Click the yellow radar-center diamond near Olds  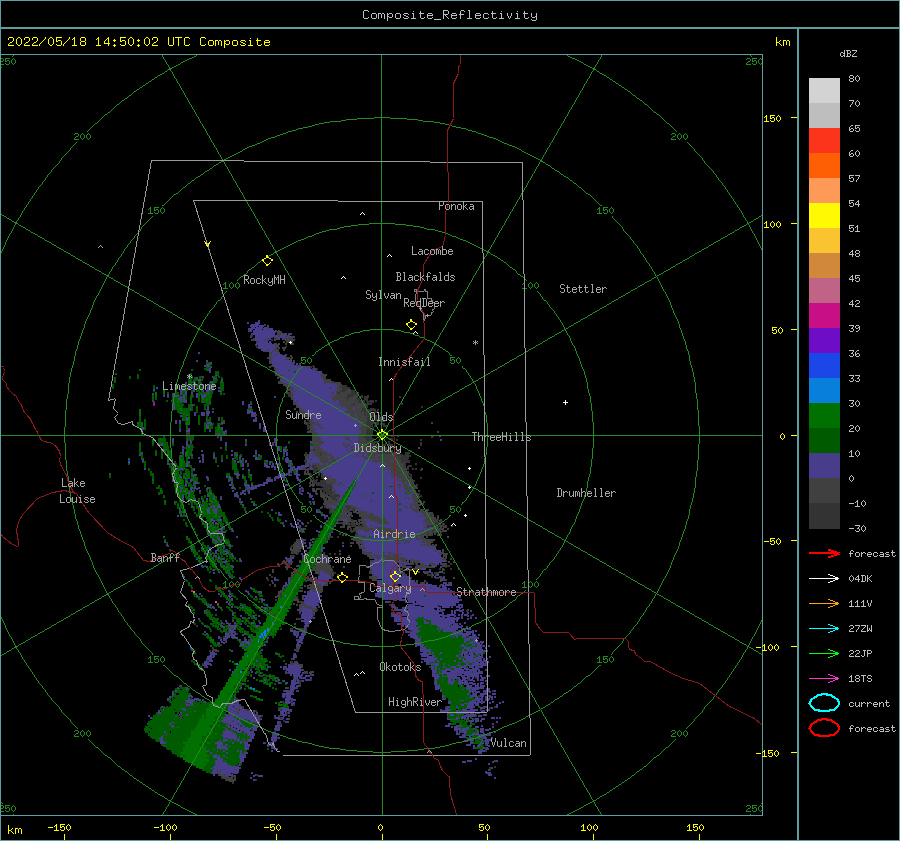point(382,435)
